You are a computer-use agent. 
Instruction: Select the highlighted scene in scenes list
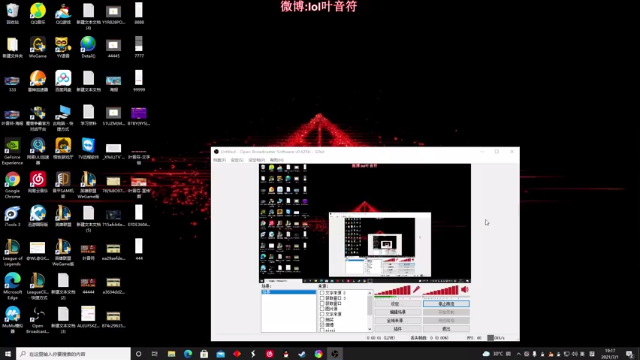pyautogui.click(x=289, y=292)
